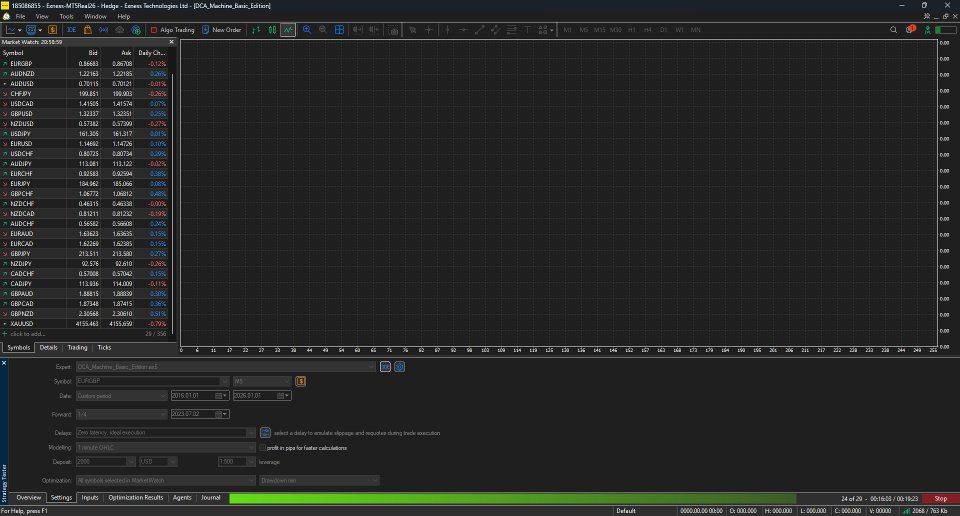Image resolution: width=960 pixels, height=516 pixels.
Task: Open symbol specification dollar icon in tester
Action: click(x=301, y=381)
